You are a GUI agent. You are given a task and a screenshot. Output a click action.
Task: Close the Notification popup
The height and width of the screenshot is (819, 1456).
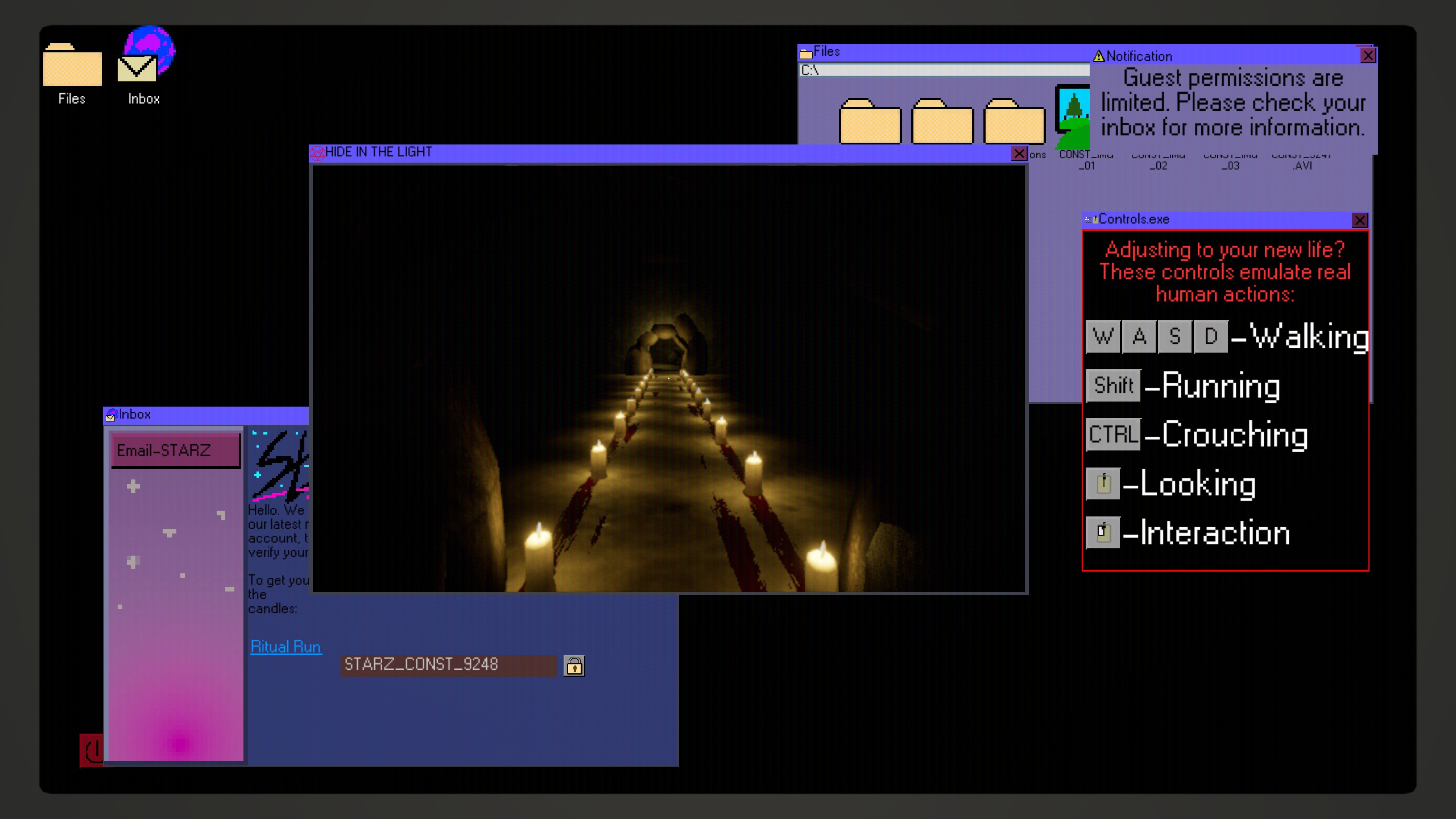(x=1367, y=56)
